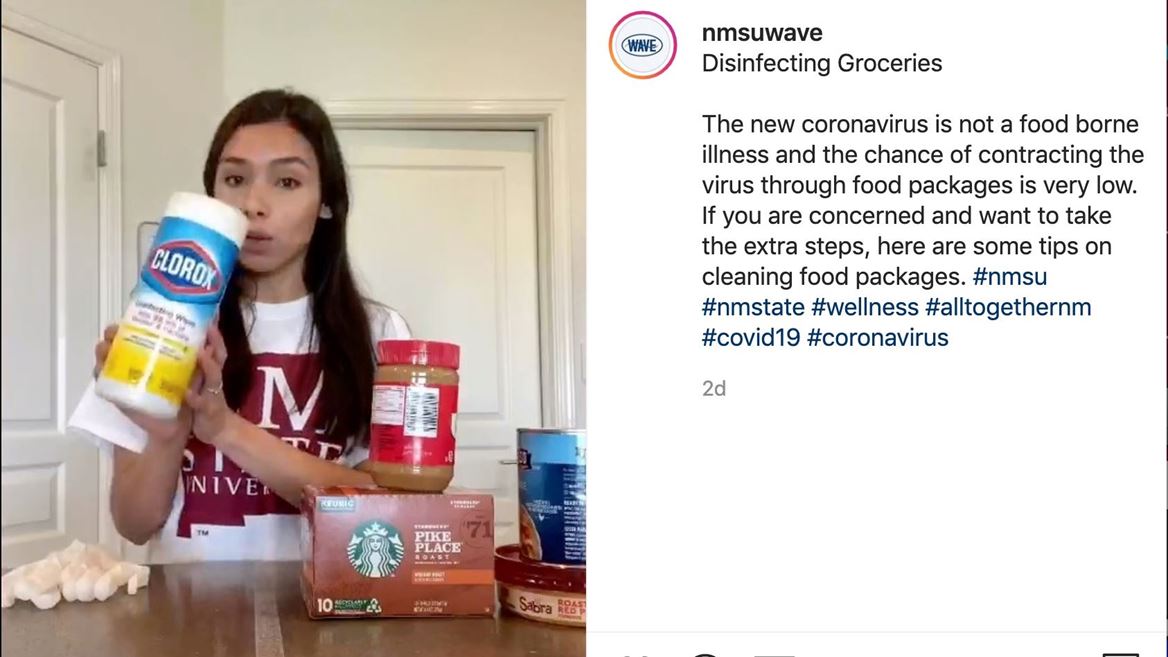
Task: Open the #wellness hashtag
Action: pyautogui.click(x=865, y=307)
